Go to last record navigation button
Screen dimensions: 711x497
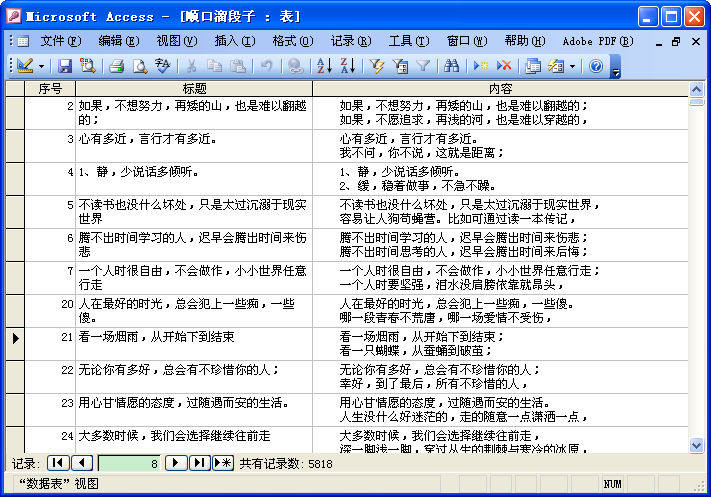pos(200,463)
